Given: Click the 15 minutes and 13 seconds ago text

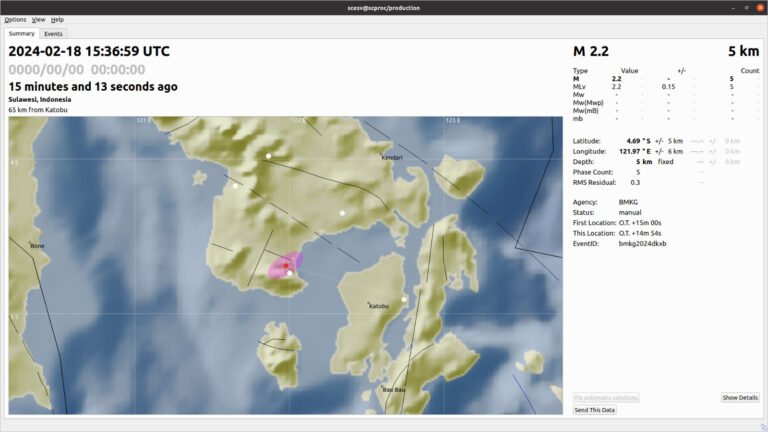Looking at the screenshot, I should [x=93, y=87].
